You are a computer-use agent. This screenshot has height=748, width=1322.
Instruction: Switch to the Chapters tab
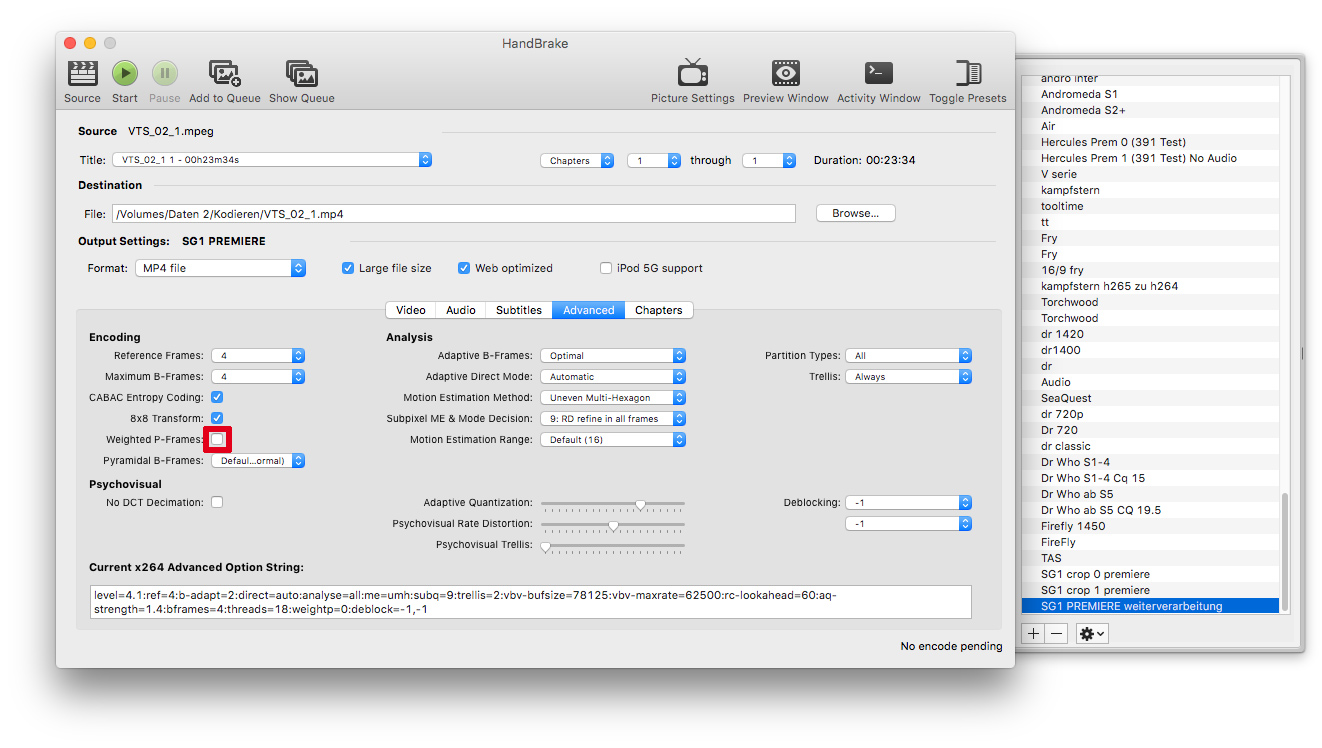click(x=659, y=310)
